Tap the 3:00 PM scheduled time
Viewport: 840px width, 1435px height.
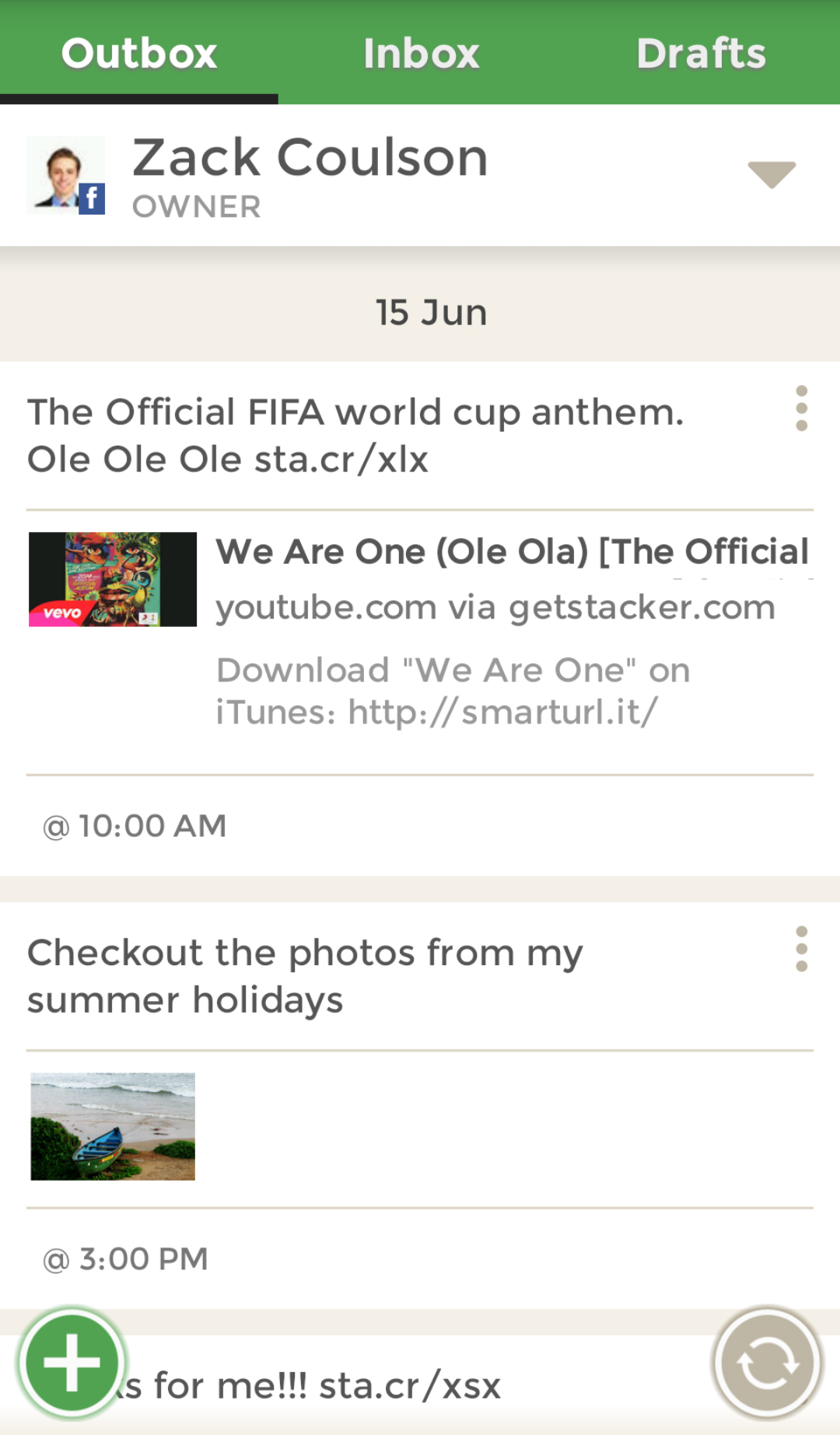point(126,1259)
